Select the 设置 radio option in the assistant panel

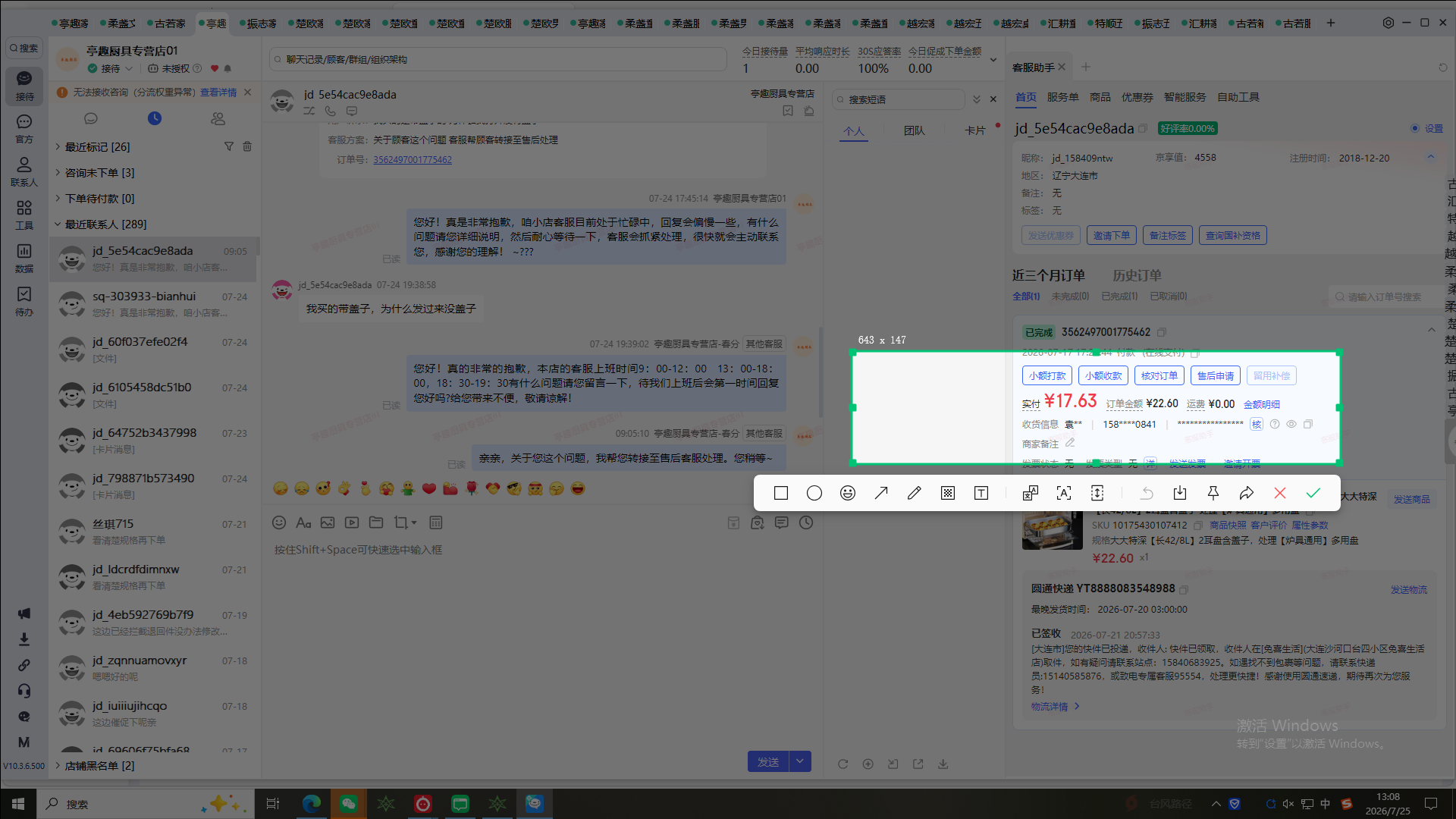point(1415,128)
